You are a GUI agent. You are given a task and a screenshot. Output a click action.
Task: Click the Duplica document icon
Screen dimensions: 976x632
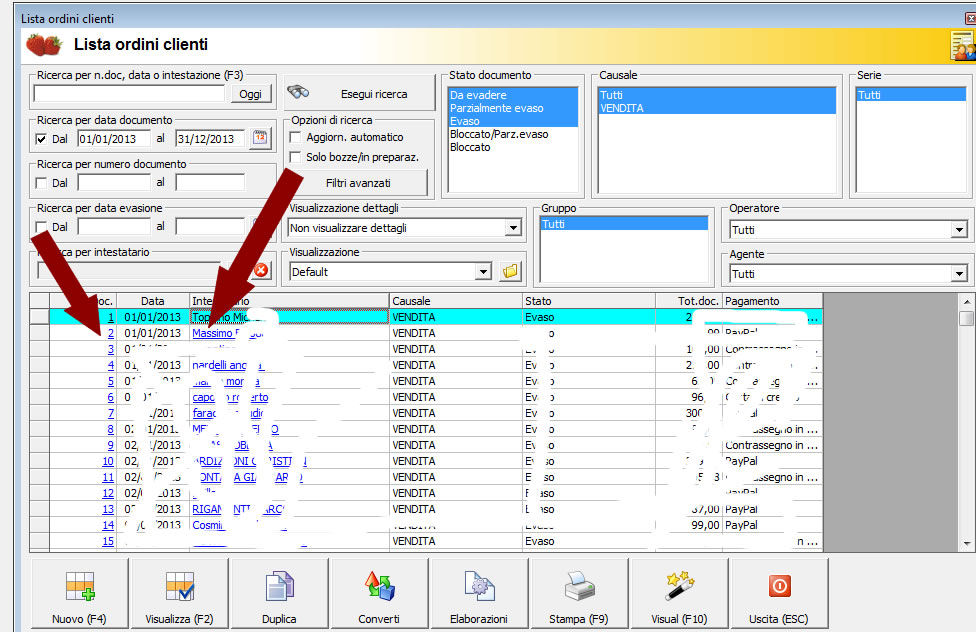279,593
